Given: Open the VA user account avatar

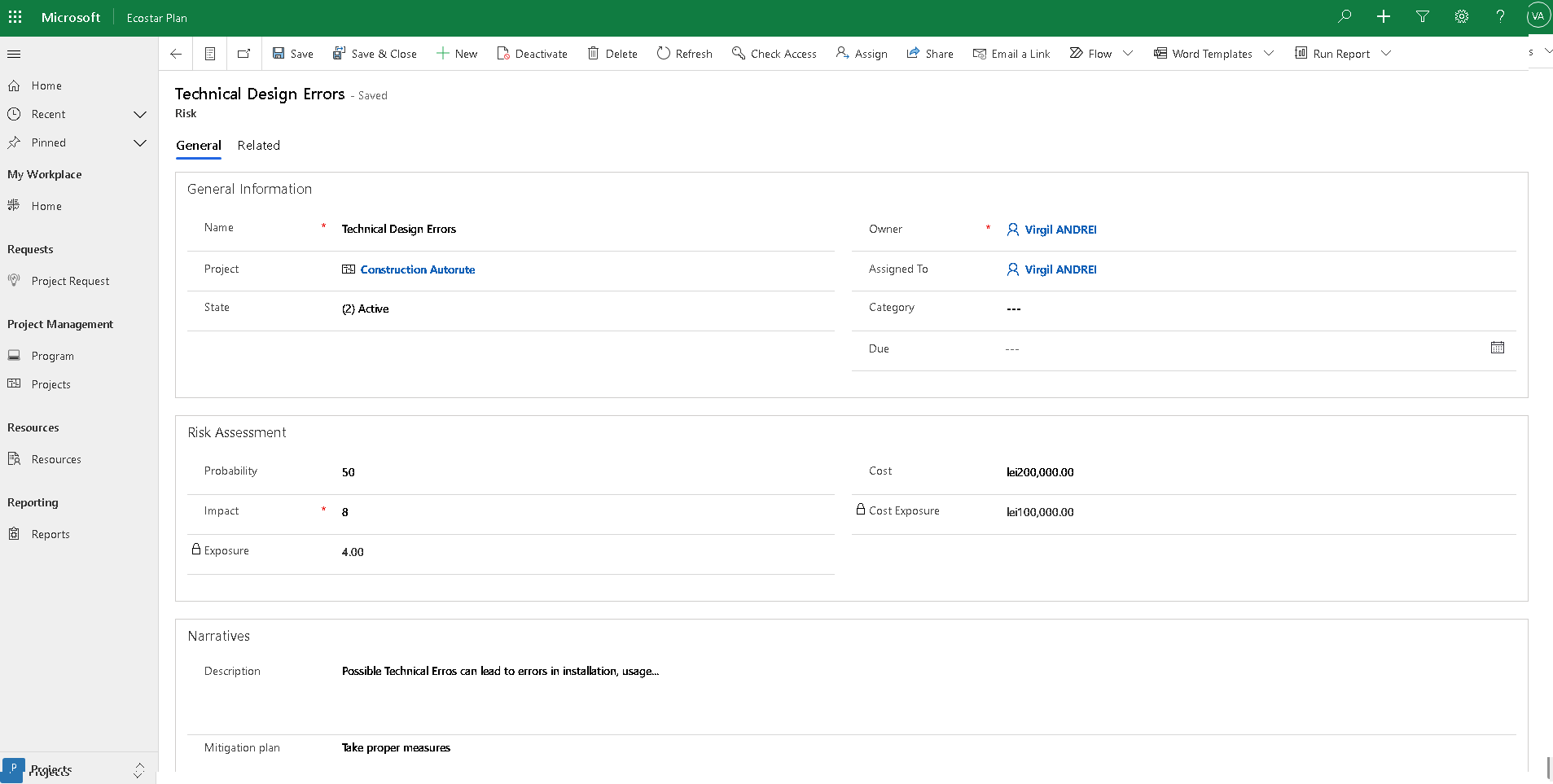Looking at the screenshot, I should [x=1538, y=16].
